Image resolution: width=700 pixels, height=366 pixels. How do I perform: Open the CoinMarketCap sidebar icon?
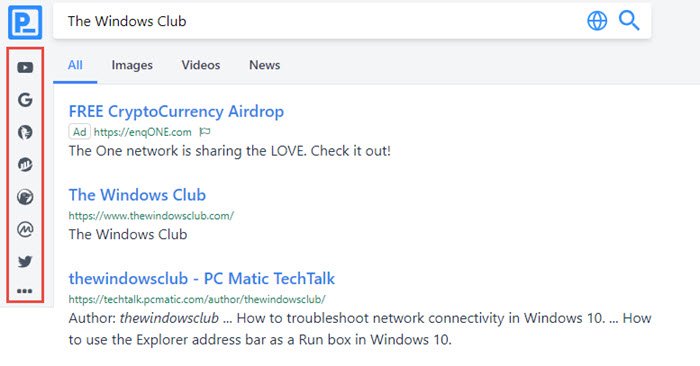(25, 229)
